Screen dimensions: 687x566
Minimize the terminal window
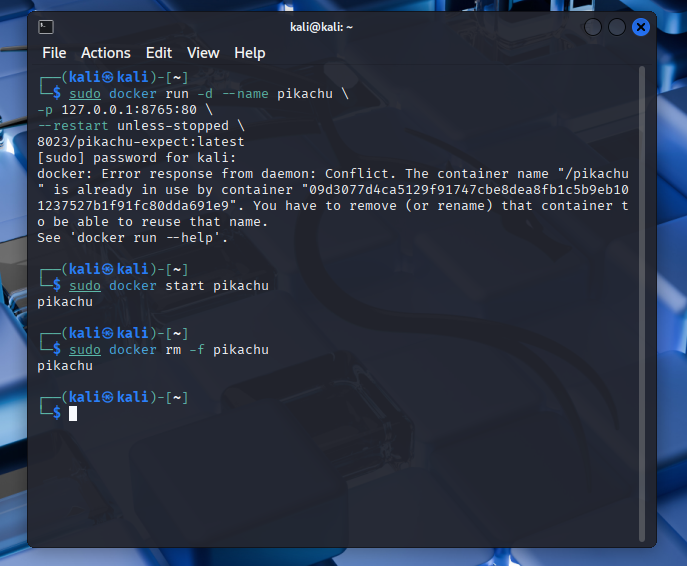(593, 27)
